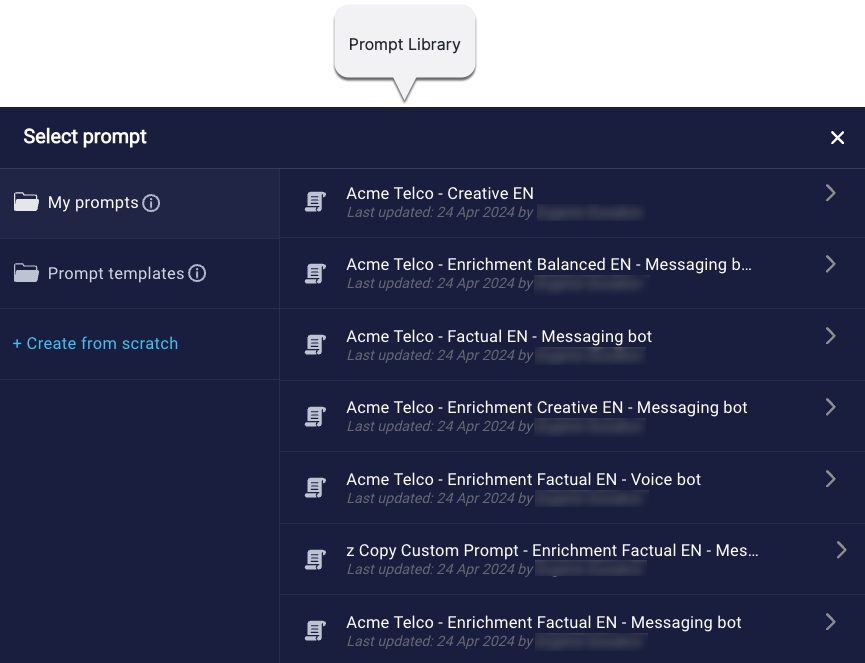
Task: Select Enrichment Factual EN - Messaging bot prompt
Action: [572, 629]
